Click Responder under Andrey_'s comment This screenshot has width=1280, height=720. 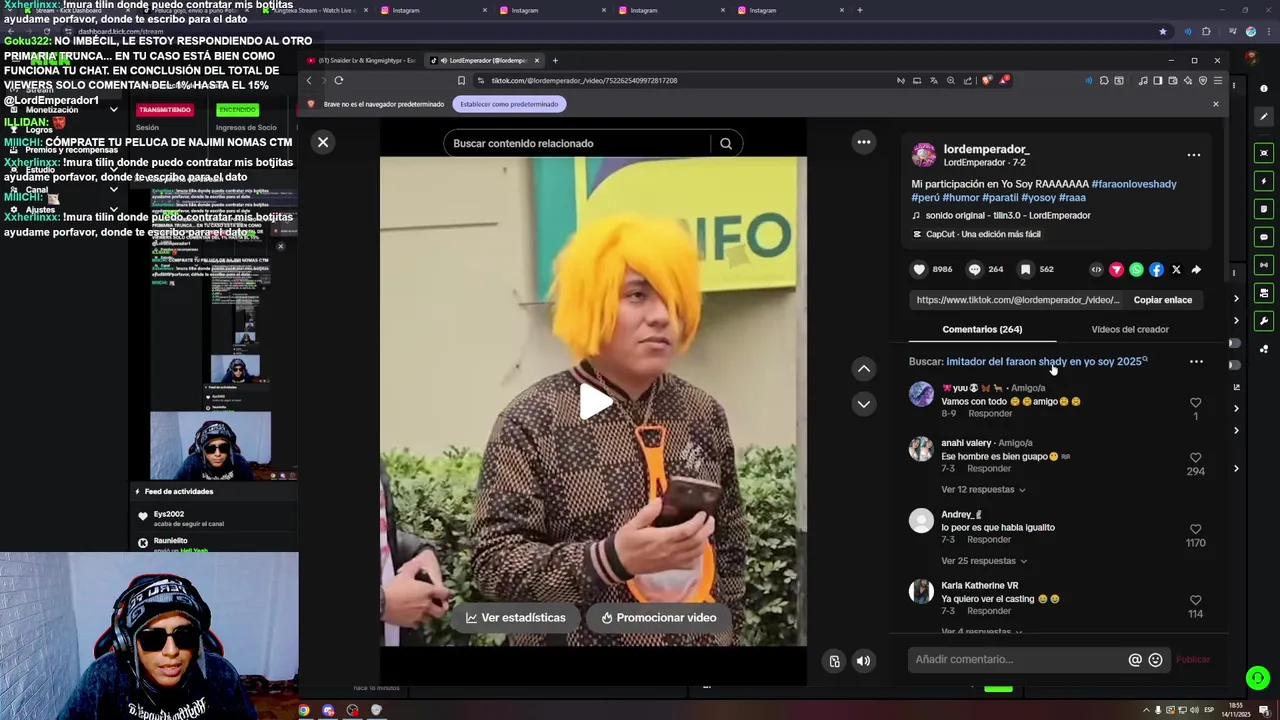pos(989,540)
